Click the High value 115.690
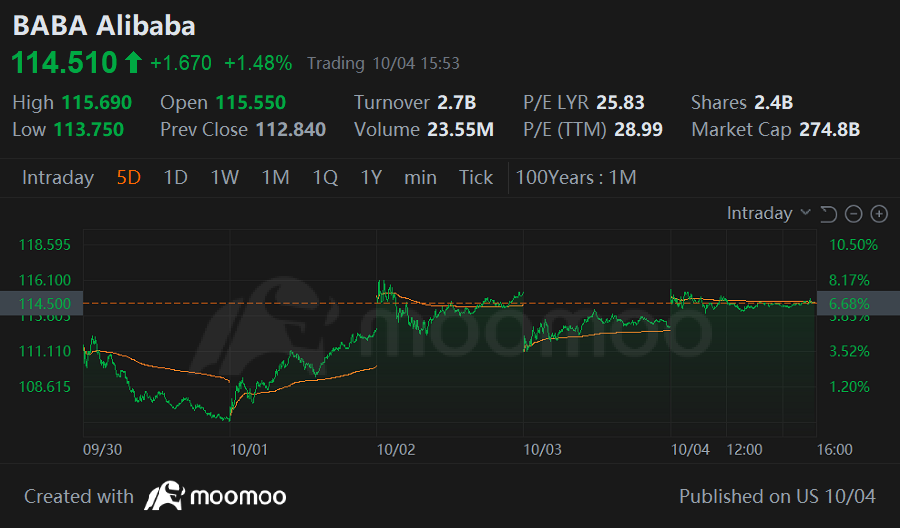Image resolution: width=900 pixels, height=528 pixels. pos(97,103)
